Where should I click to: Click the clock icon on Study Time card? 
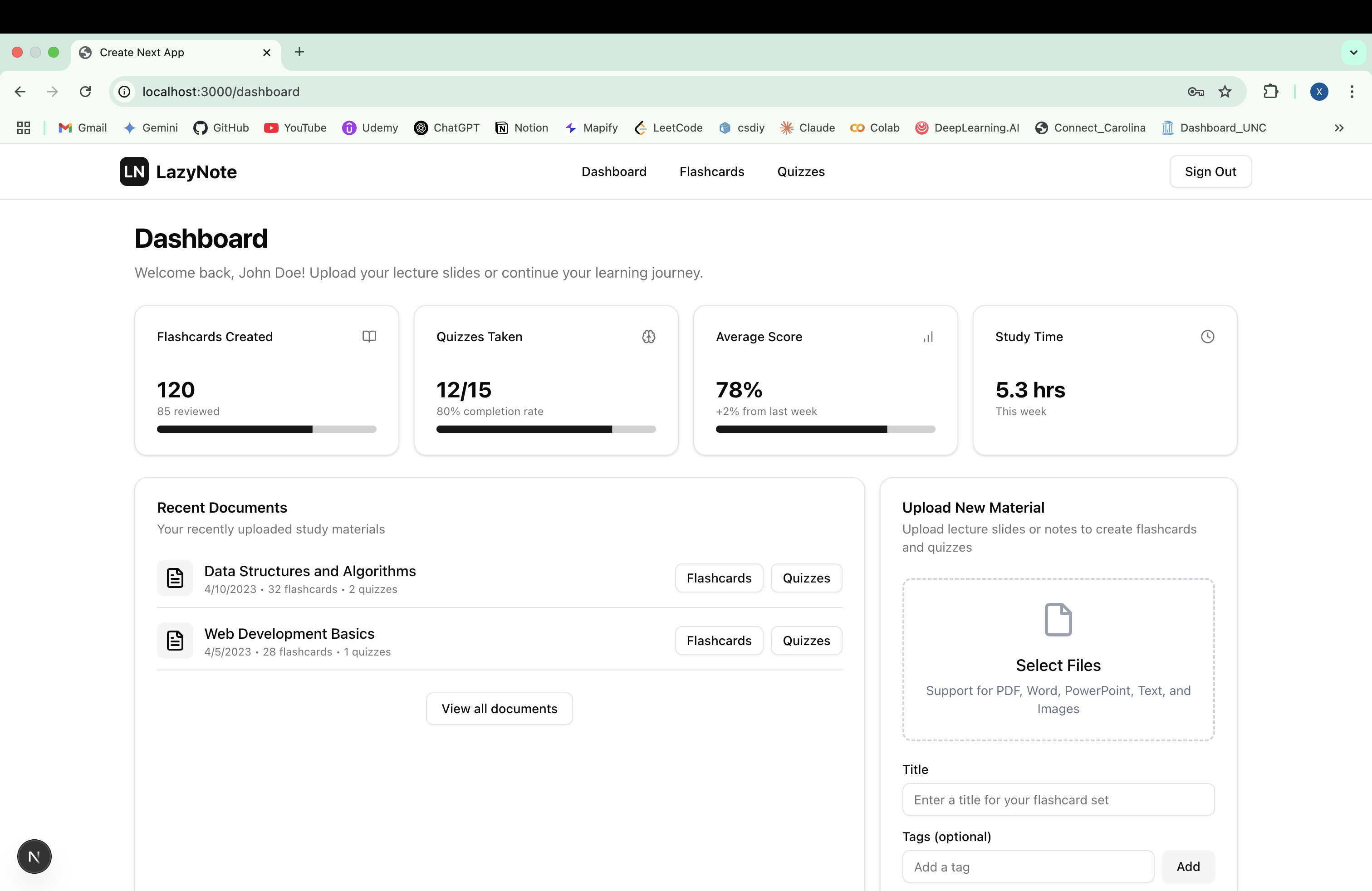(x=1207, y=337)
